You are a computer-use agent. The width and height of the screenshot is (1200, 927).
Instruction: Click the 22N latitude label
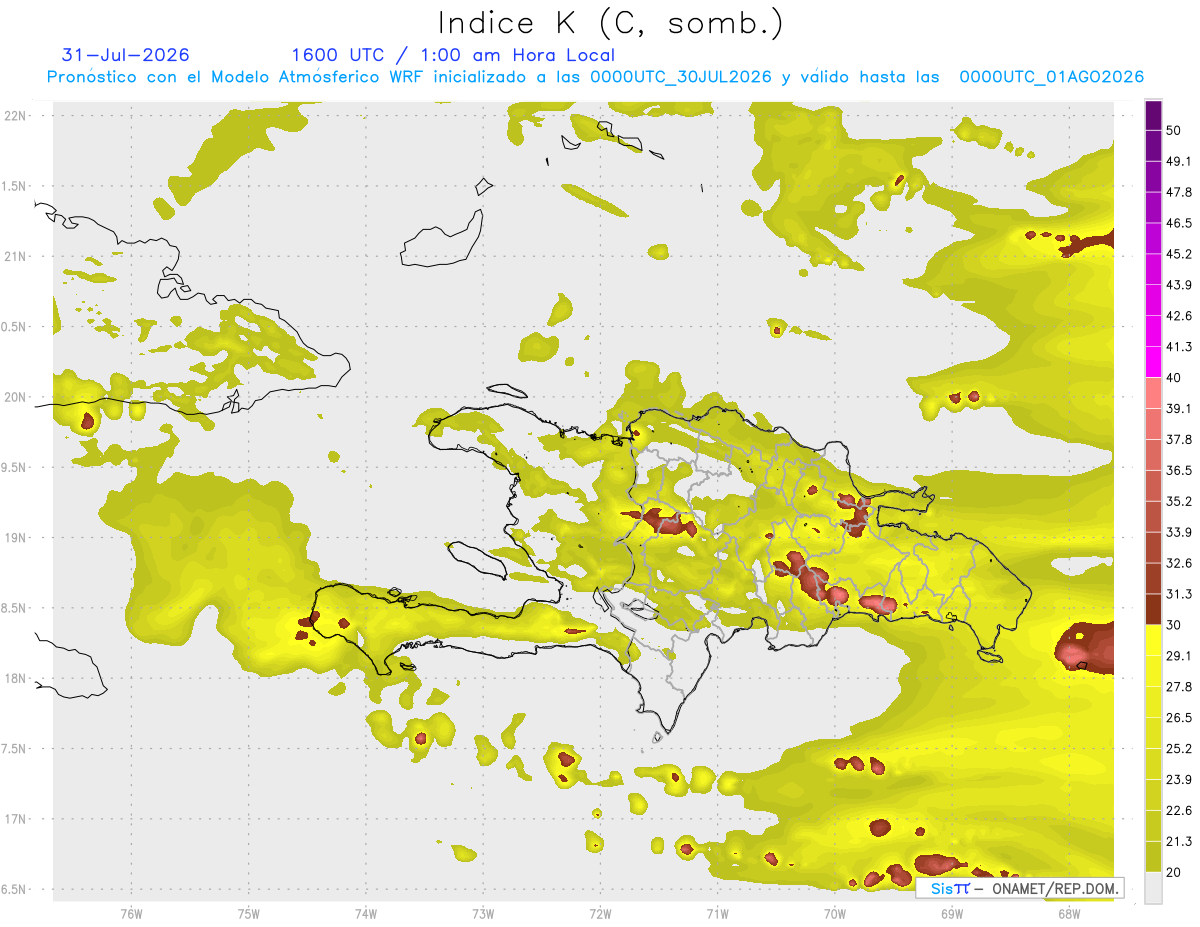(x=17, y=115)
